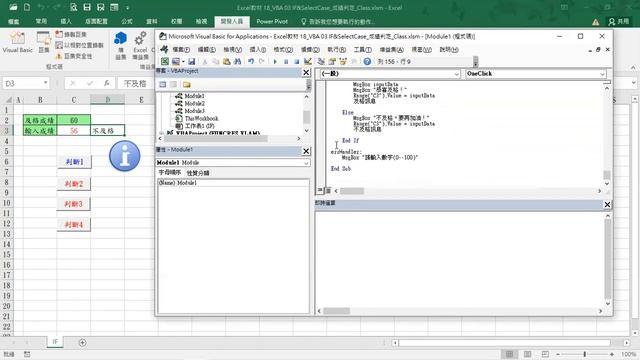Click Share button in Excel title area

click(x=619, y=21)
